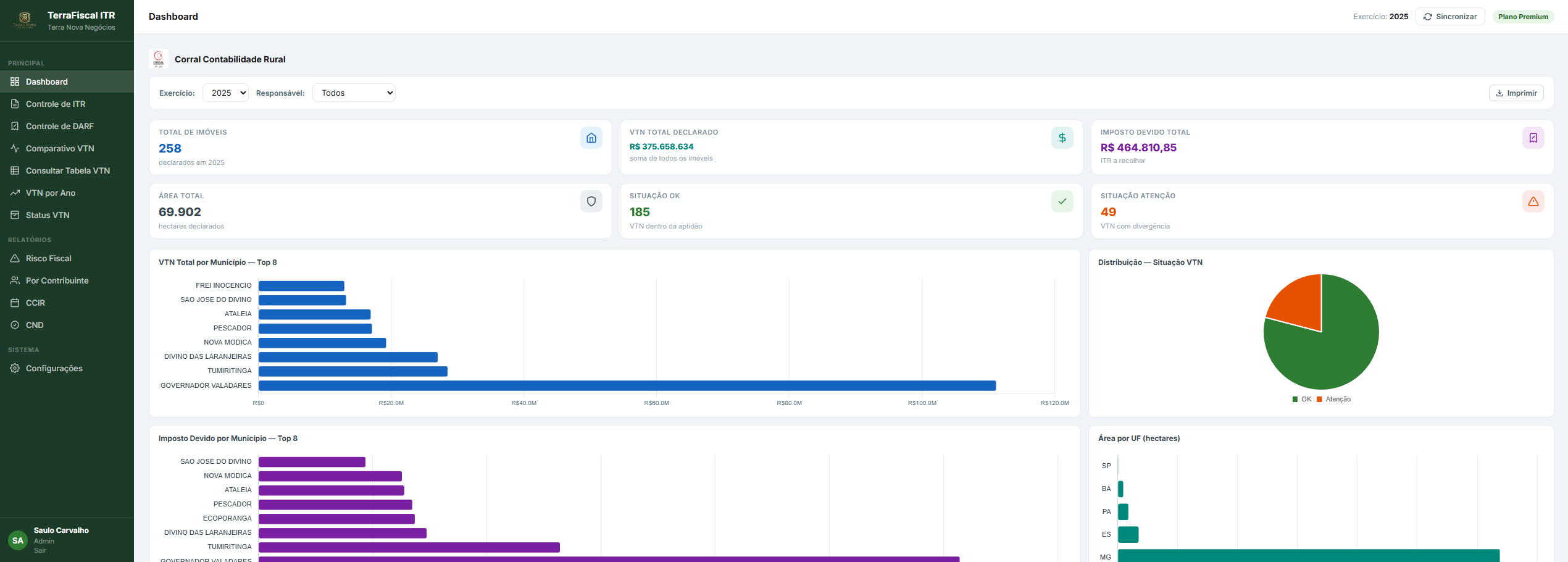The image size is (1568, 562).
Task: Go to Controle de DARF
Action: click(x=67, y=126)
